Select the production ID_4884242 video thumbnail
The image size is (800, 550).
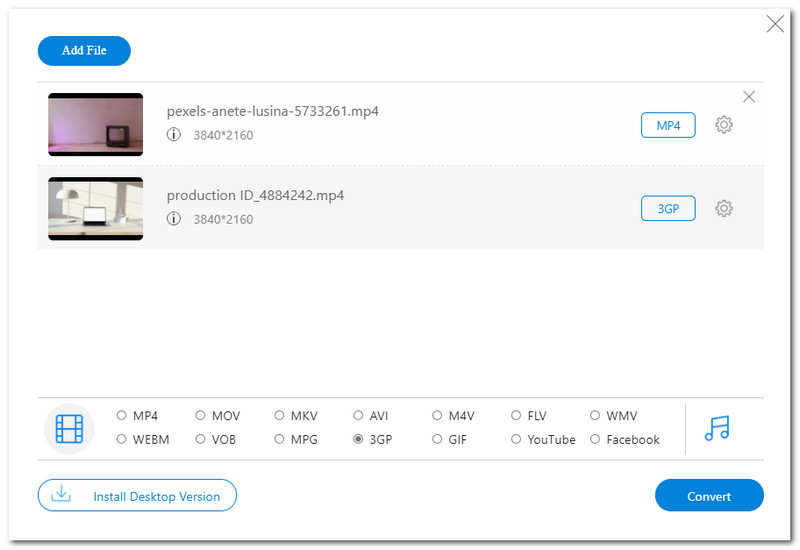pos(96,209)
